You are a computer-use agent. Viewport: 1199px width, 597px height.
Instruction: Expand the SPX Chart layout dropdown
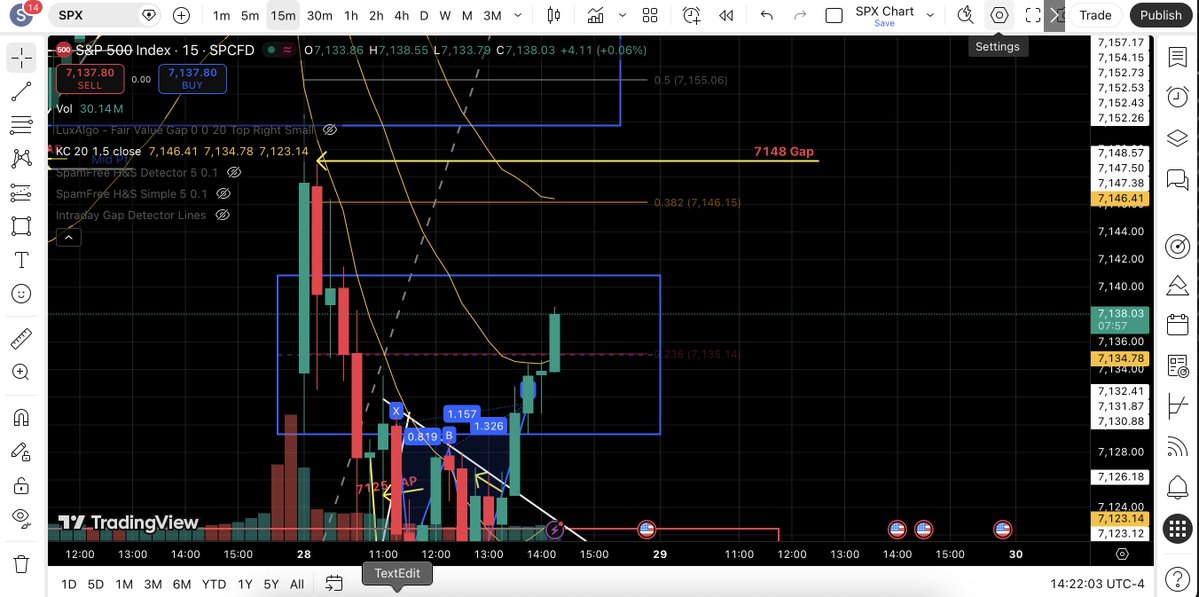(930, 15)
